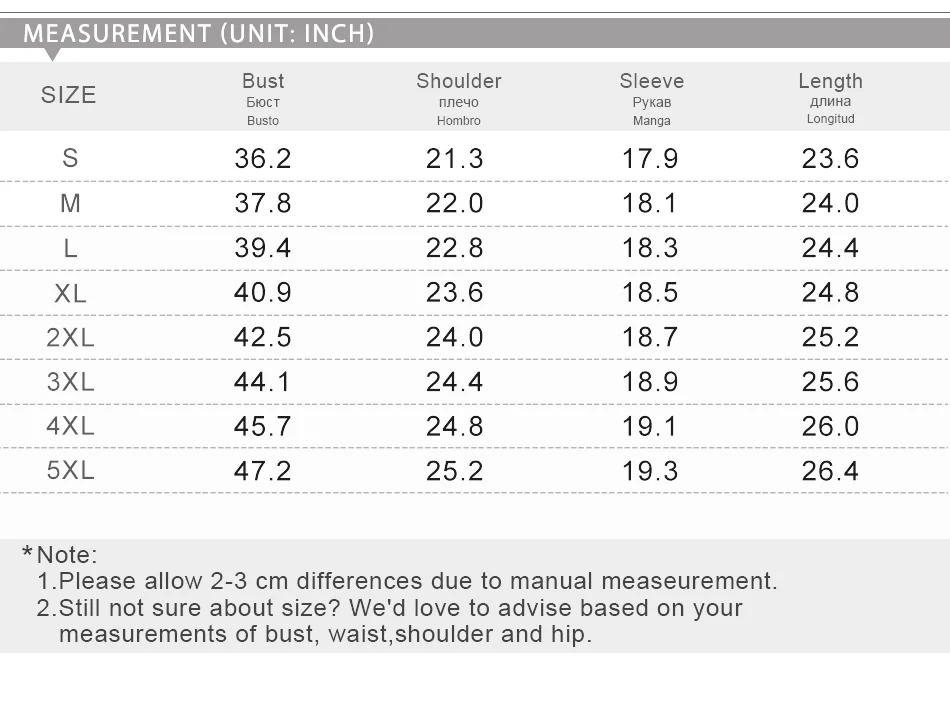
Task: Click the M size row label
Action: click(x=70, y=203)
